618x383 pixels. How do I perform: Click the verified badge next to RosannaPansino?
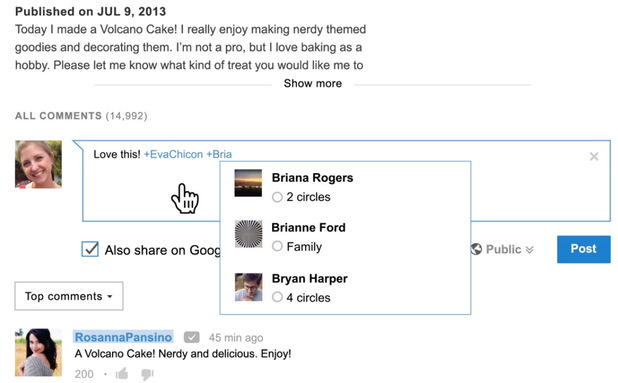click(x=192, y=337)
